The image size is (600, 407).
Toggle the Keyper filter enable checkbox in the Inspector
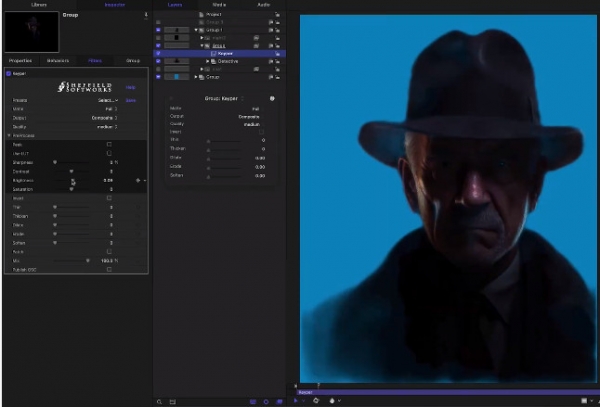[8, 73]
